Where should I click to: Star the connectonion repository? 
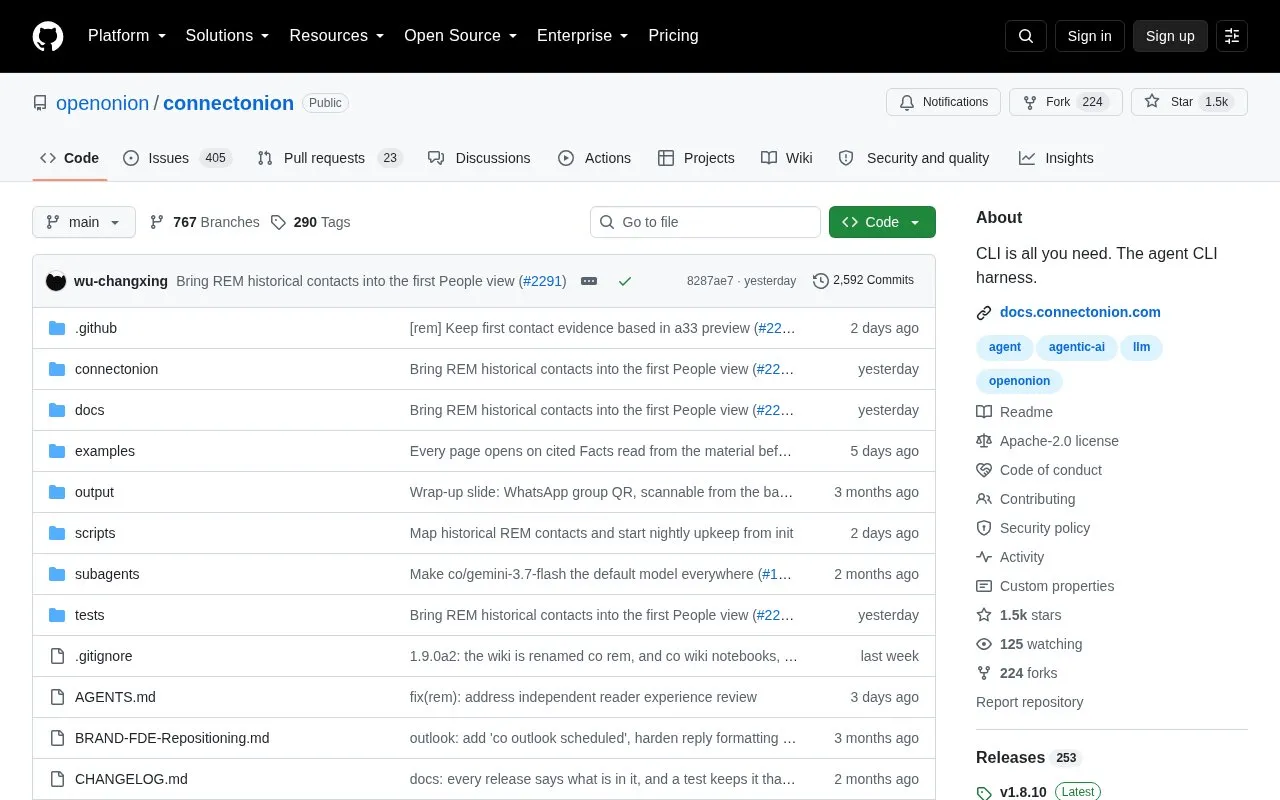click(1189, 102)
